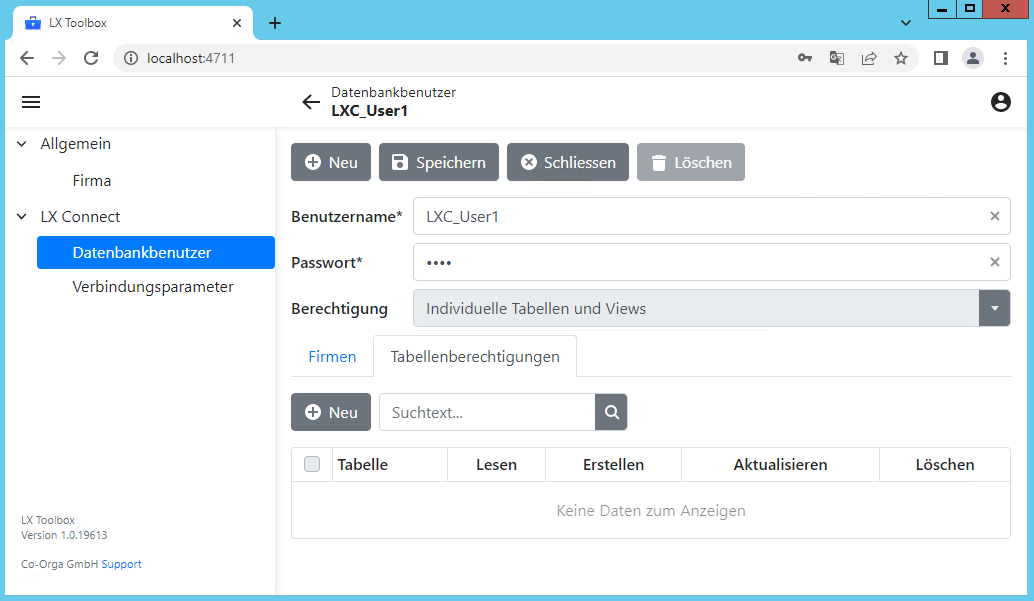This screenshot has height=601, width=1034.
Task: Select the Tabellenberechtigungen tab
Action: [x=475, y=356]
